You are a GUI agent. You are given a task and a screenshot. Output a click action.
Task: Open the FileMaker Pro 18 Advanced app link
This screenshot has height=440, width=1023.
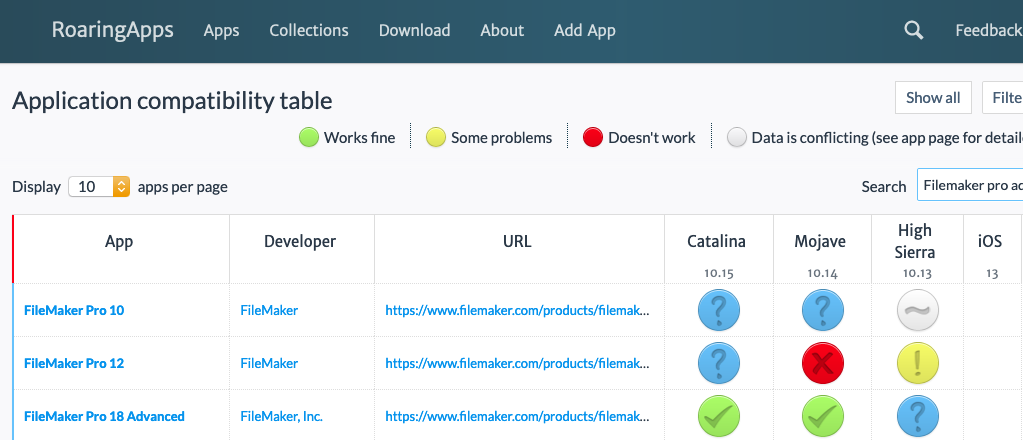click(x=104, y=416)
